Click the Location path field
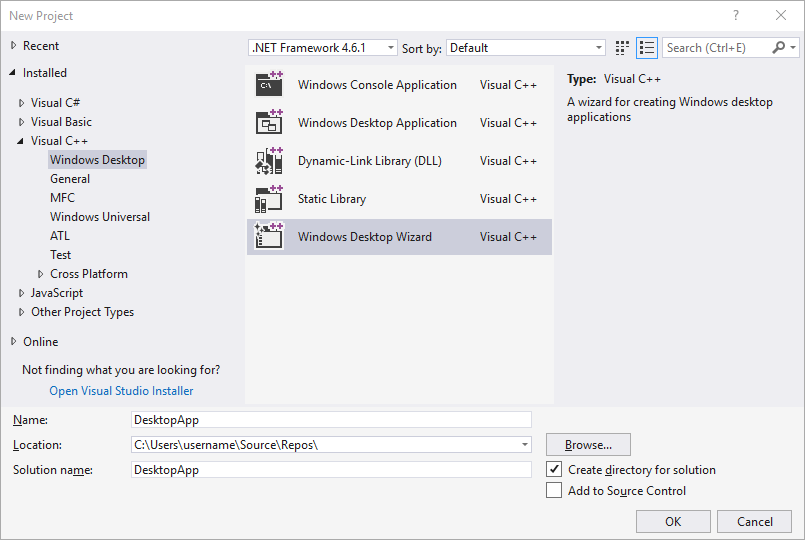The image size is (805, 540). click(331, 445)
